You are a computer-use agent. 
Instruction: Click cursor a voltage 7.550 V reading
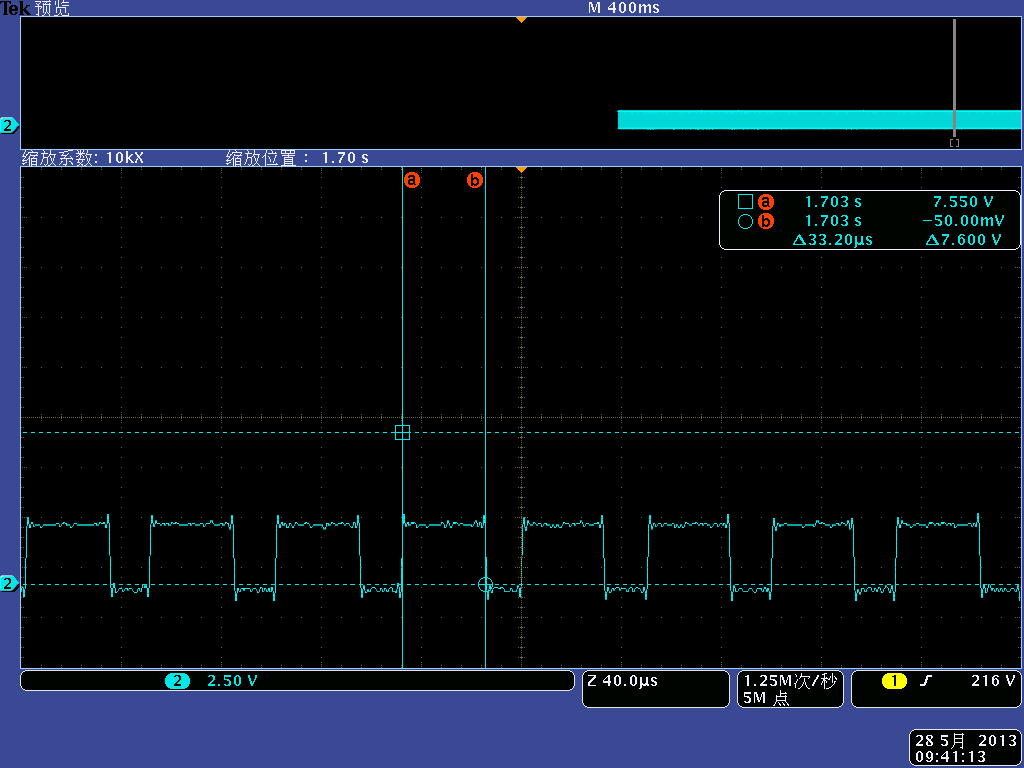click(963, 202)
